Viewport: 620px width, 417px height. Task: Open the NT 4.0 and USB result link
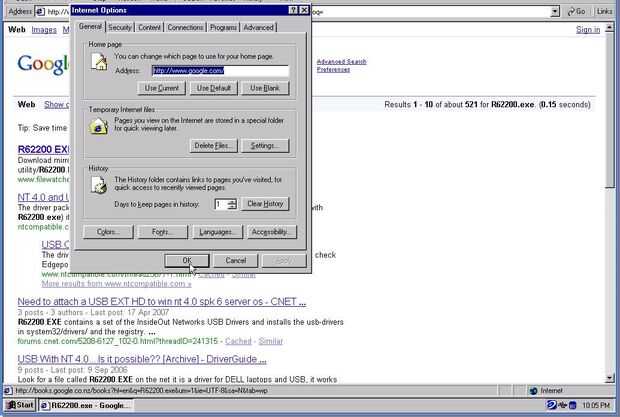click(43, 197)
